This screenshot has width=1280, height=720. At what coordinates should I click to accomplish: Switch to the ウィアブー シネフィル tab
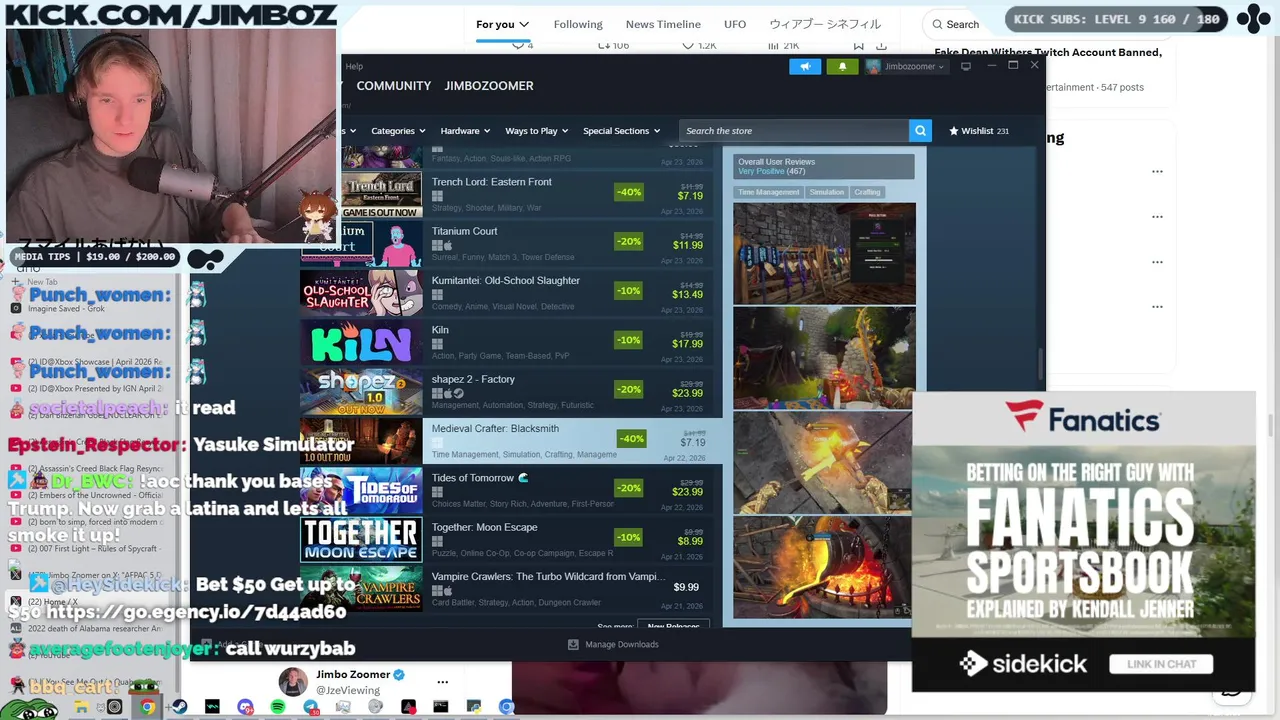pos(825,24)
